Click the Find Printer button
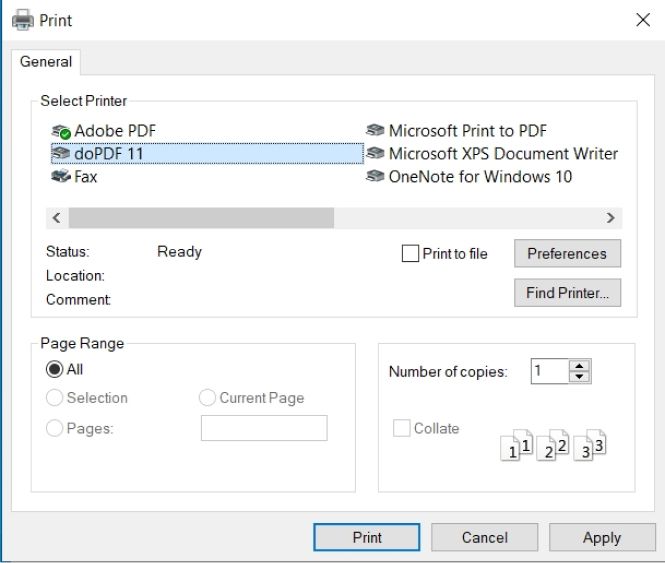This screenshot has width=665, height=563. [567, 293]
